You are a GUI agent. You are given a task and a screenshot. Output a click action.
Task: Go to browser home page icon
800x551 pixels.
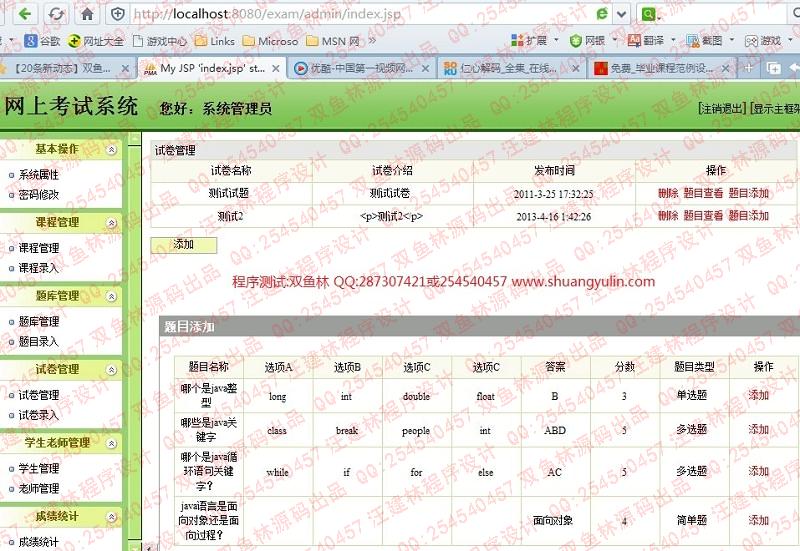[87, 14]
